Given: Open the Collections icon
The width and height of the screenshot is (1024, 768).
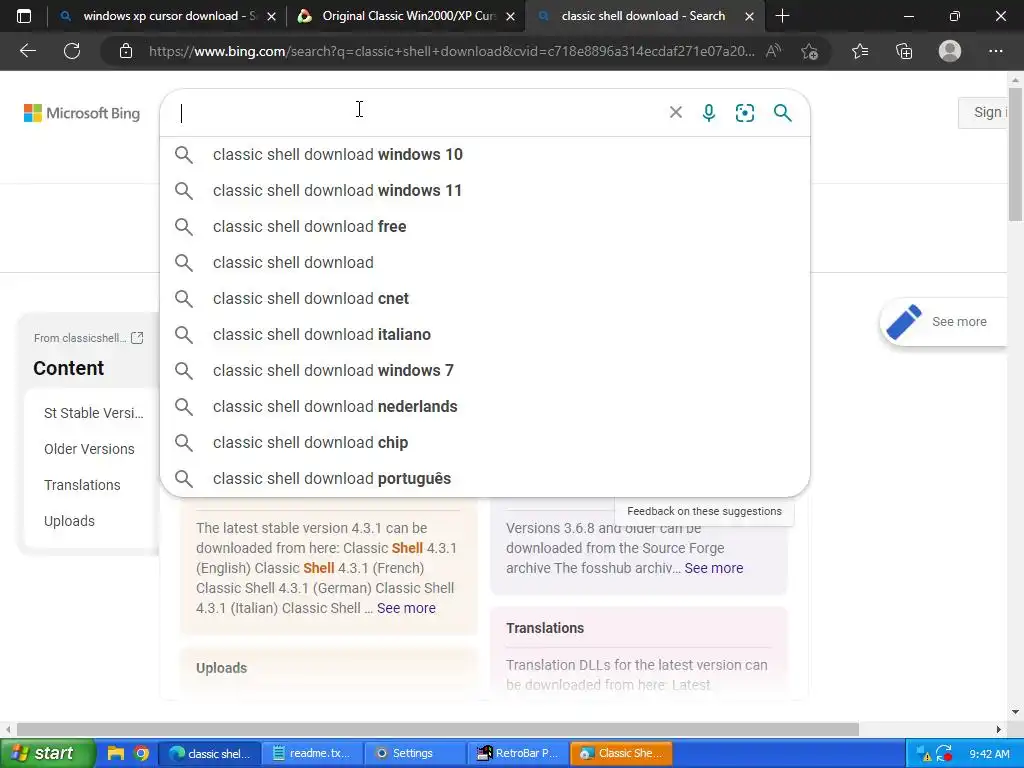Looking at the screenshot, I should pos(904,51).
